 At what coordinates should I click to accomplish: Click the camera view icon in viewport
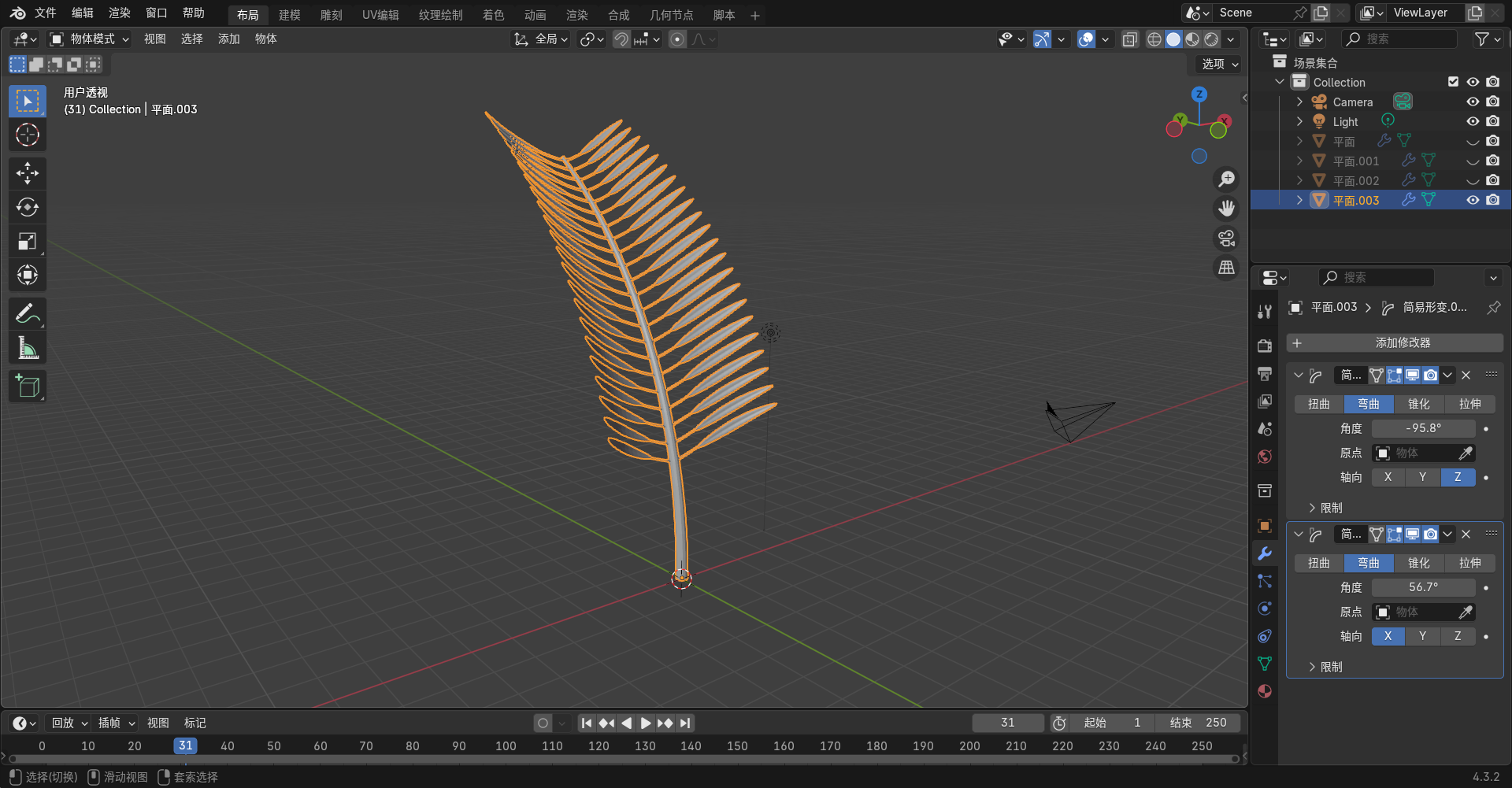click(1226, 239)
